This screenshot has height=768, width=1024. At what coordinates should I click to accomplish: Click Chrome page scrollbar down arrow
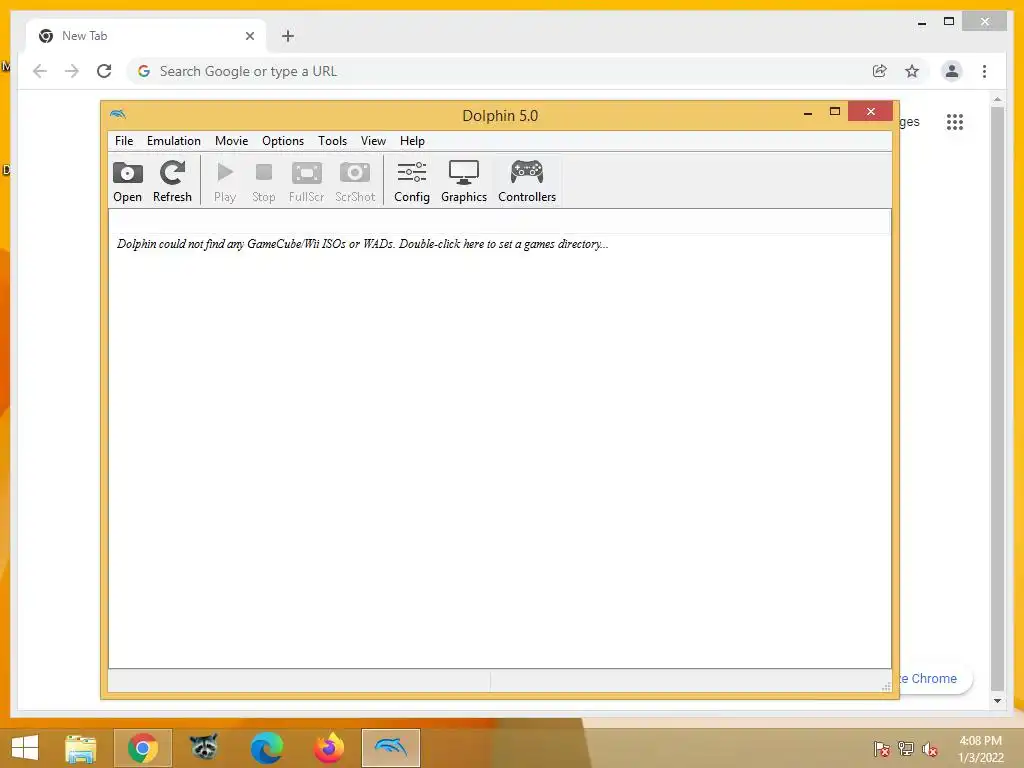tap(997, 701)
